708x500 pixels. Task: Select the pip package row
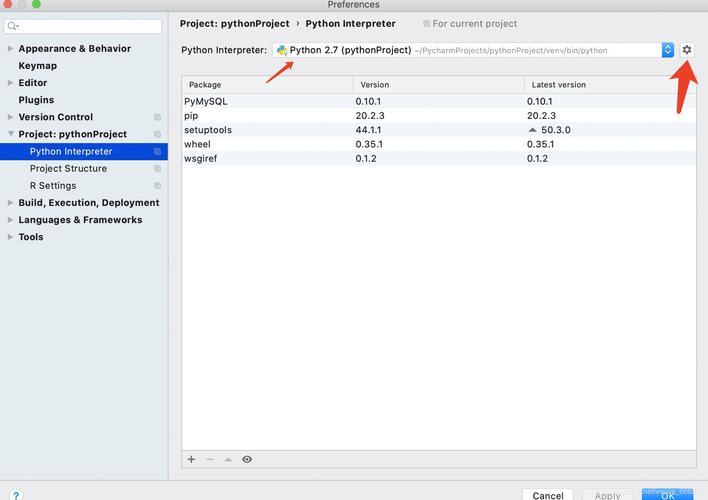[439, 116]
